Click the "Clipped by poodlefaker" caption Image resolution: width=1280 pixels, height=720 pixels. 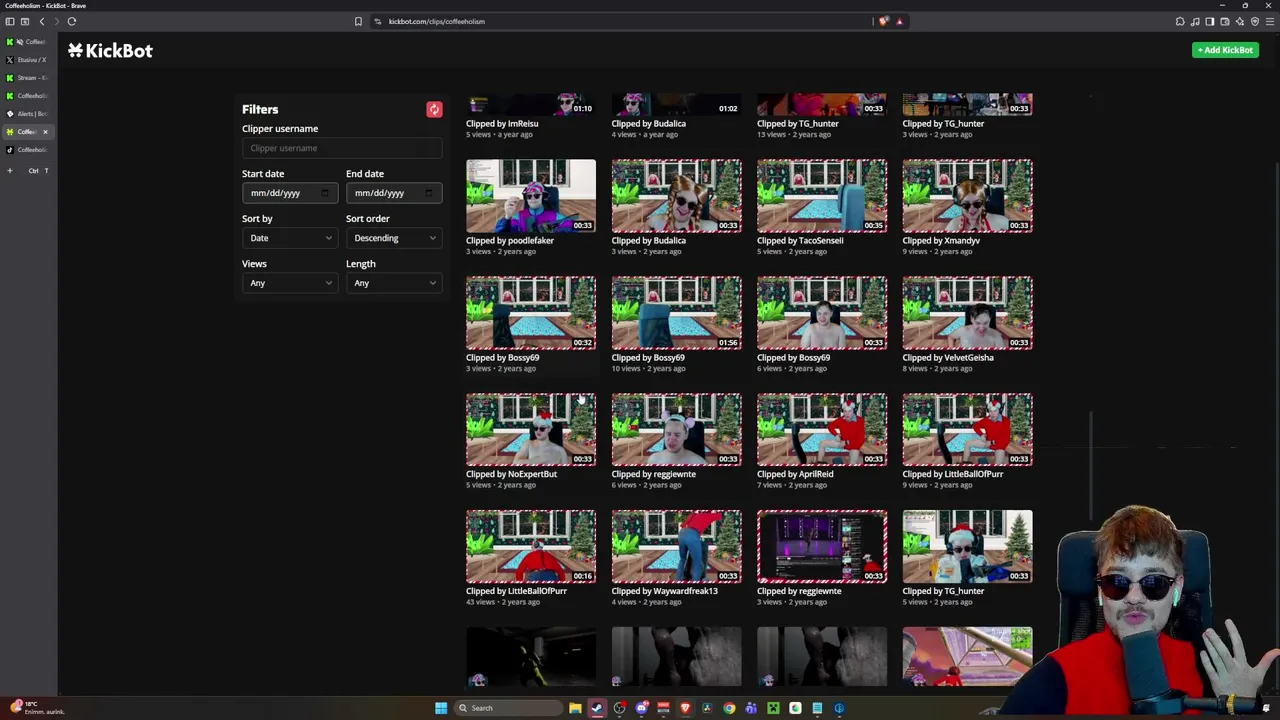(x=510, y=241)
